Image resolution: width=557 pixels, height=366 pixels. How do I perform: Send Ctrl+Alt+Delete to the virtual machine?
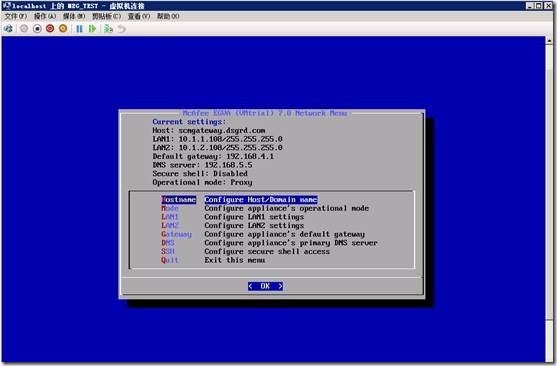click(x=8, y=28)
